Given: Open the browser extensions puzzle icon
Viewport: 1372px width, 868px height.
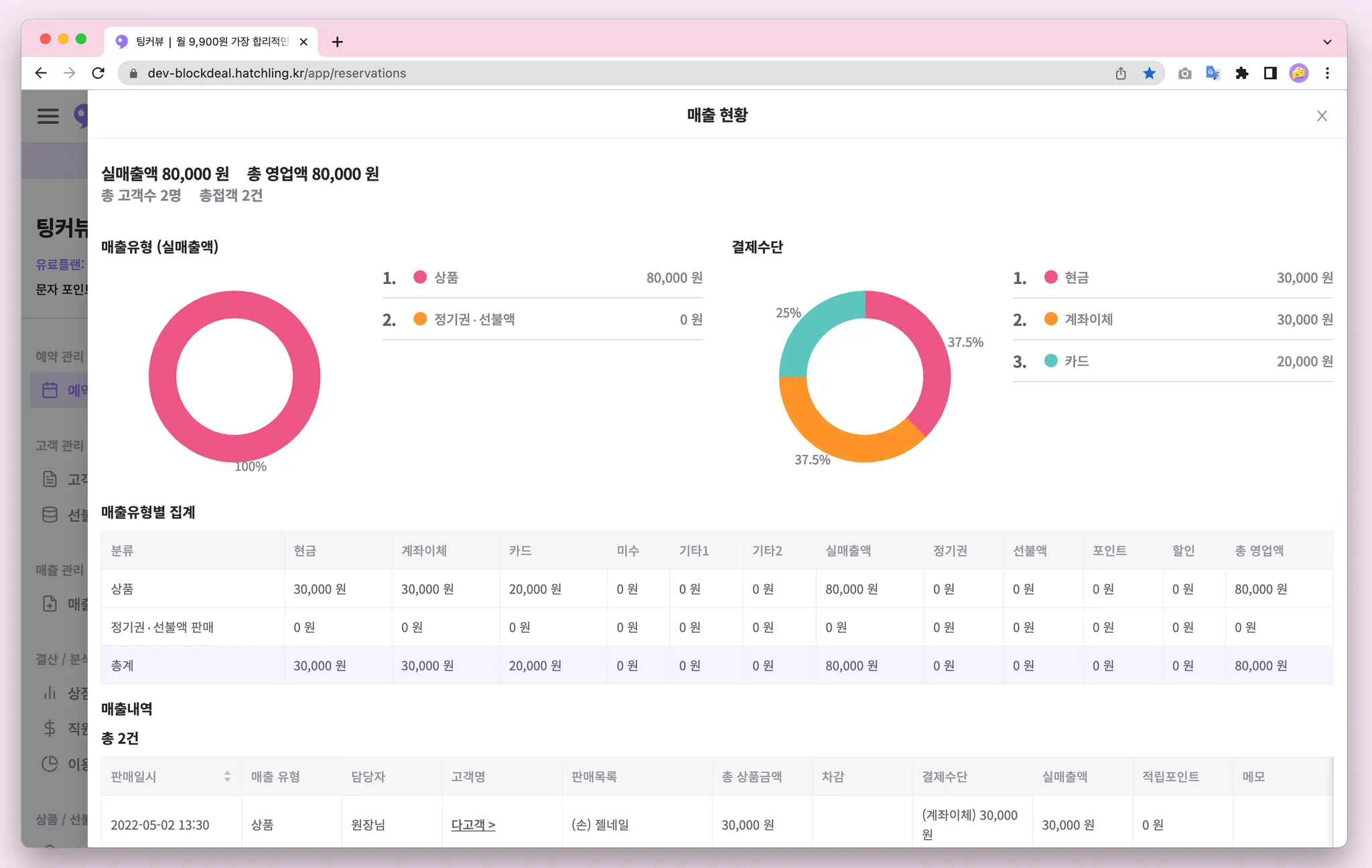Looking at the screenshot, I should tap(1241, 73).
